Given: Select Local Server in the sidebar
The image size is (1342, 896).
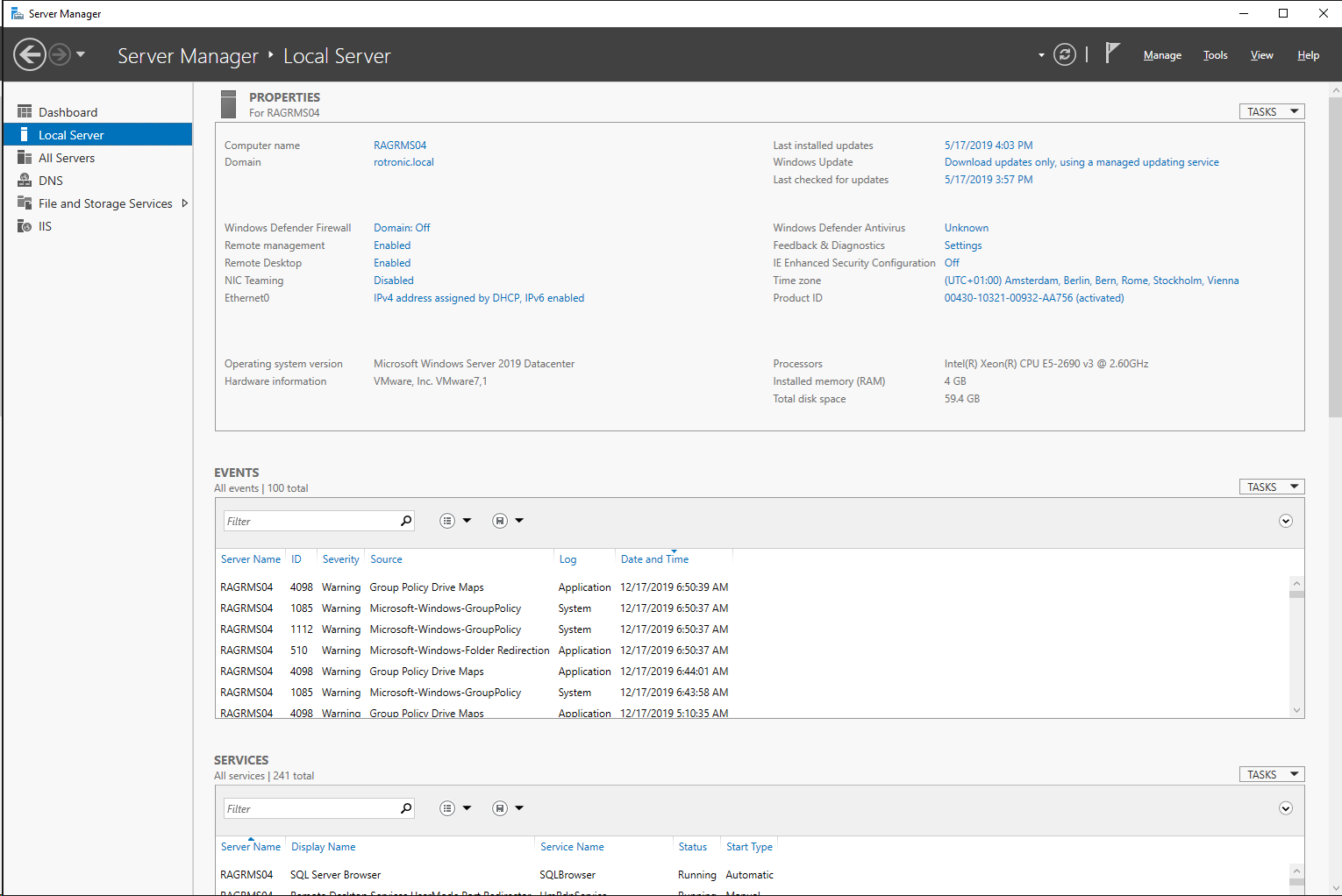Looking at the screenshot, I should tap(98, 134).
